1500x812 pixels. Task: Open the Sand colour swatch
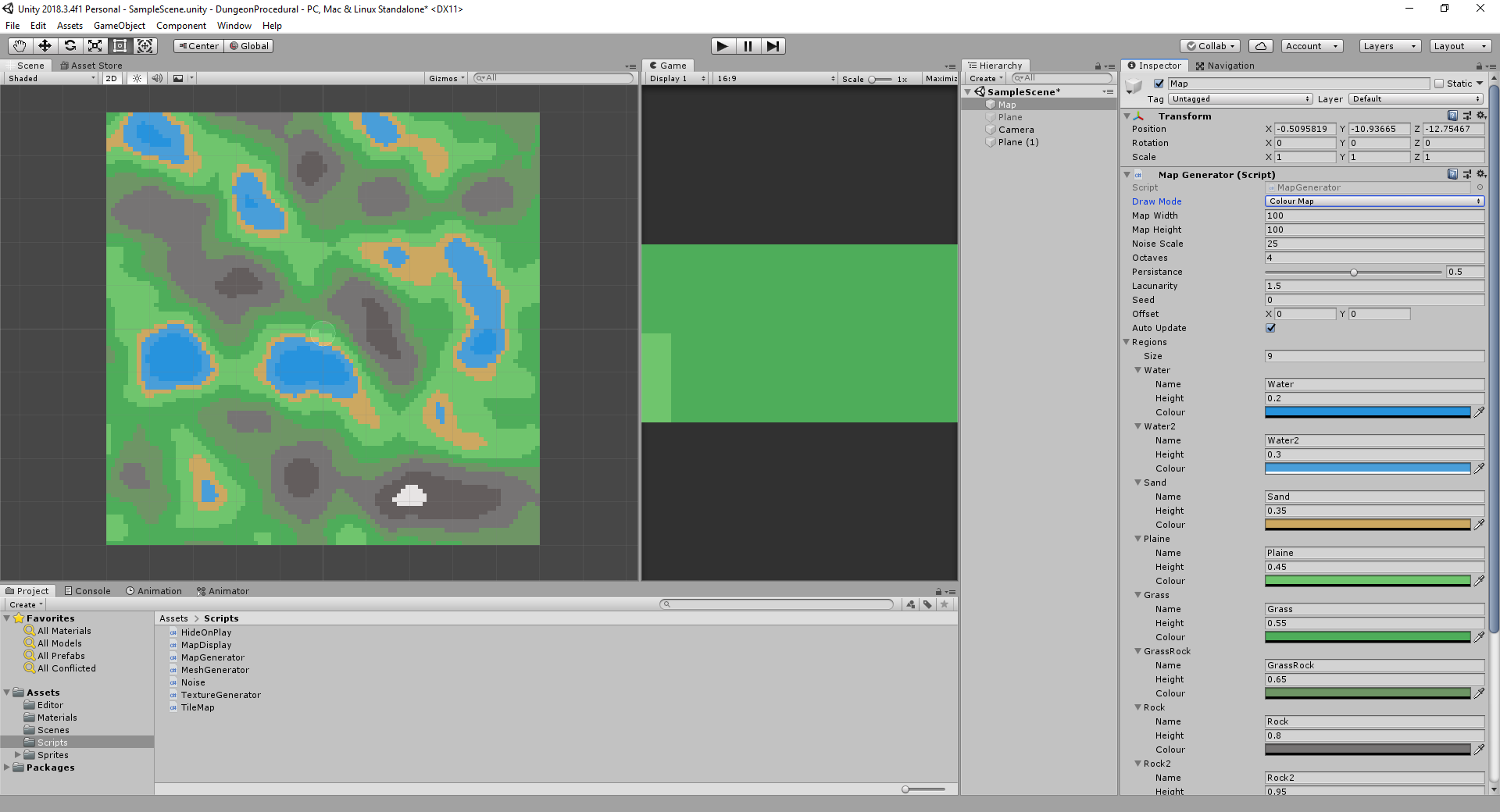point(1367,525)
